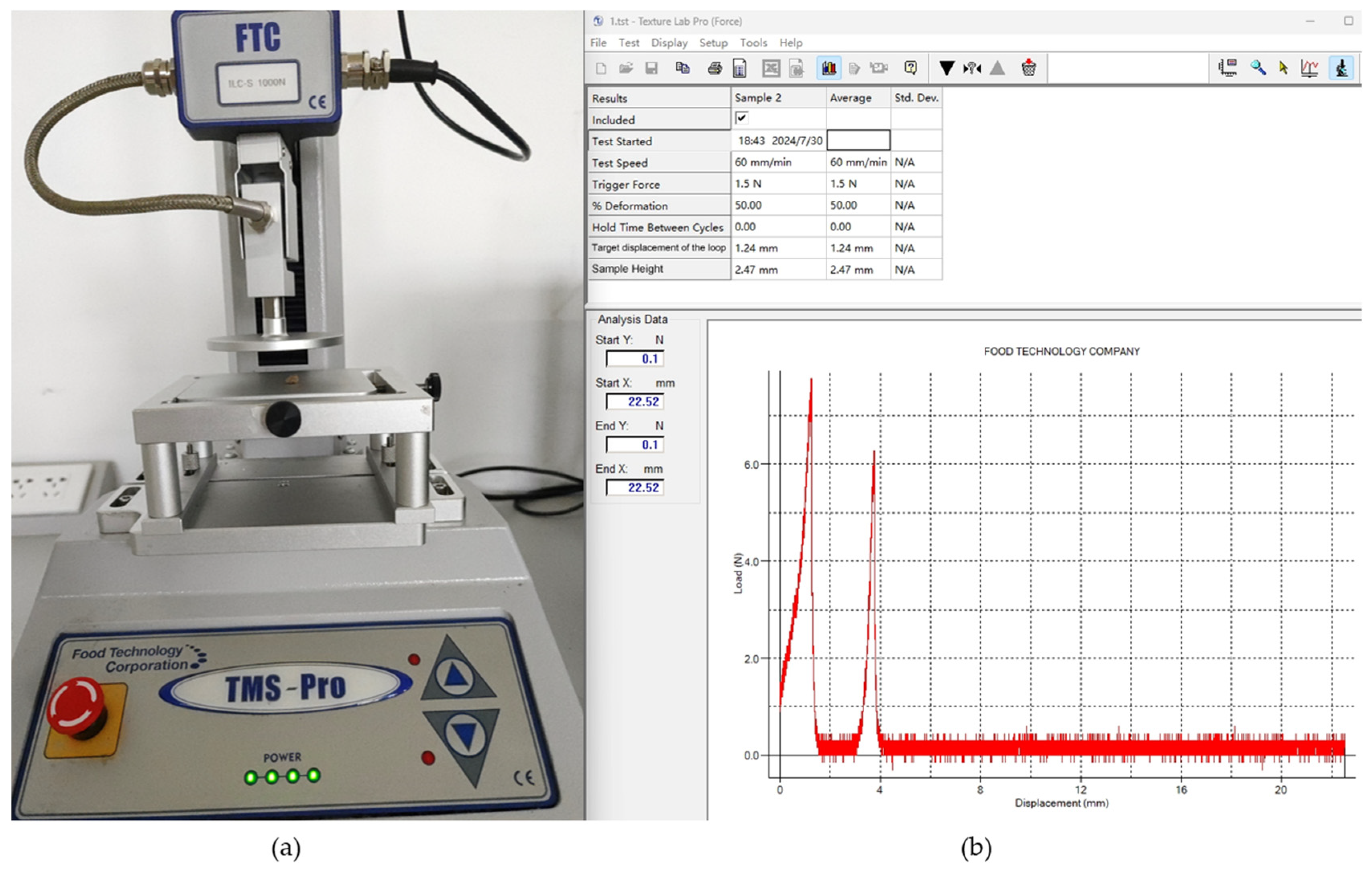Select the magnifier zoom tool
This screenshot has height=873, width=1372.
point(1258,68)
